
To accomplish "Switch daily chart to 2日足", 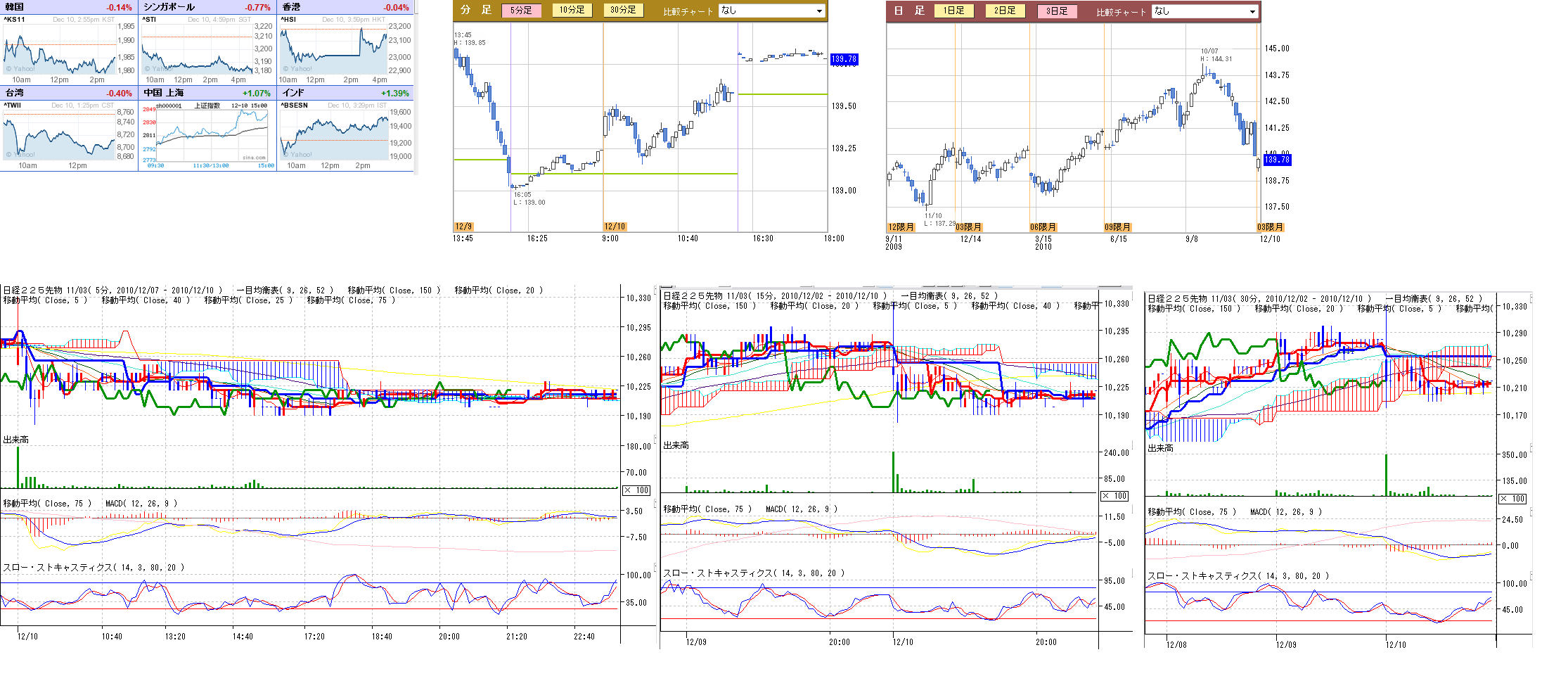I will tap(1005, 11).
